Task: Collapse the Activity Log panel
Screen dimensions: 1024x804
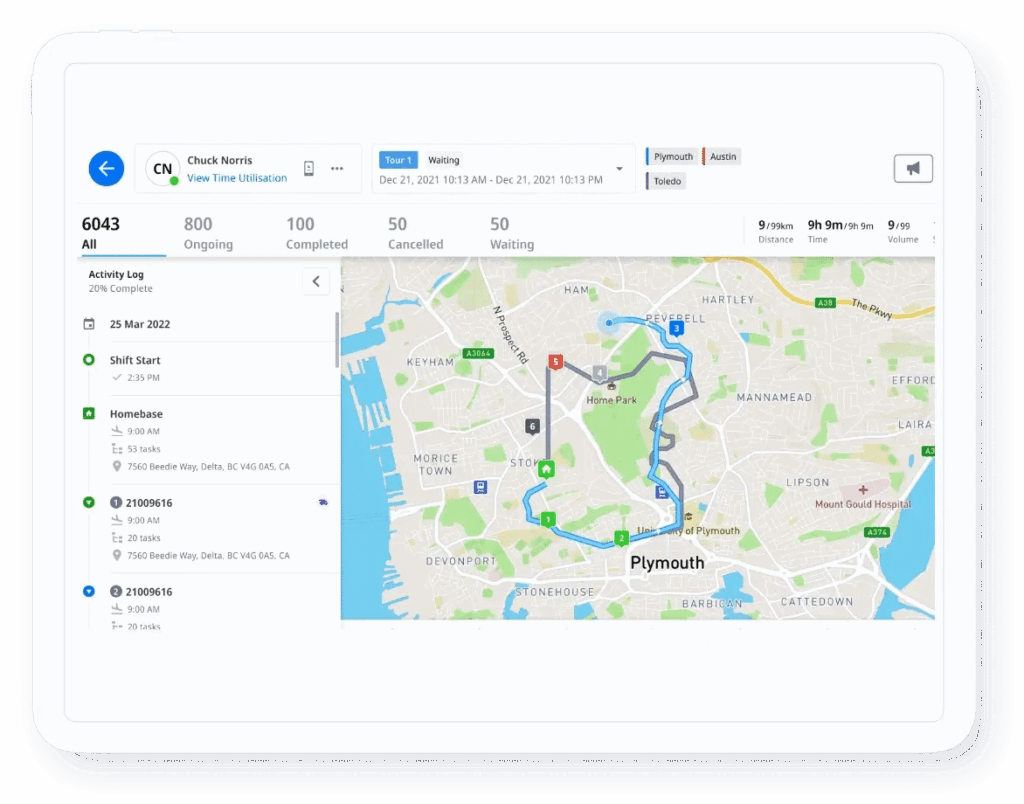Action: pos(316,281)
